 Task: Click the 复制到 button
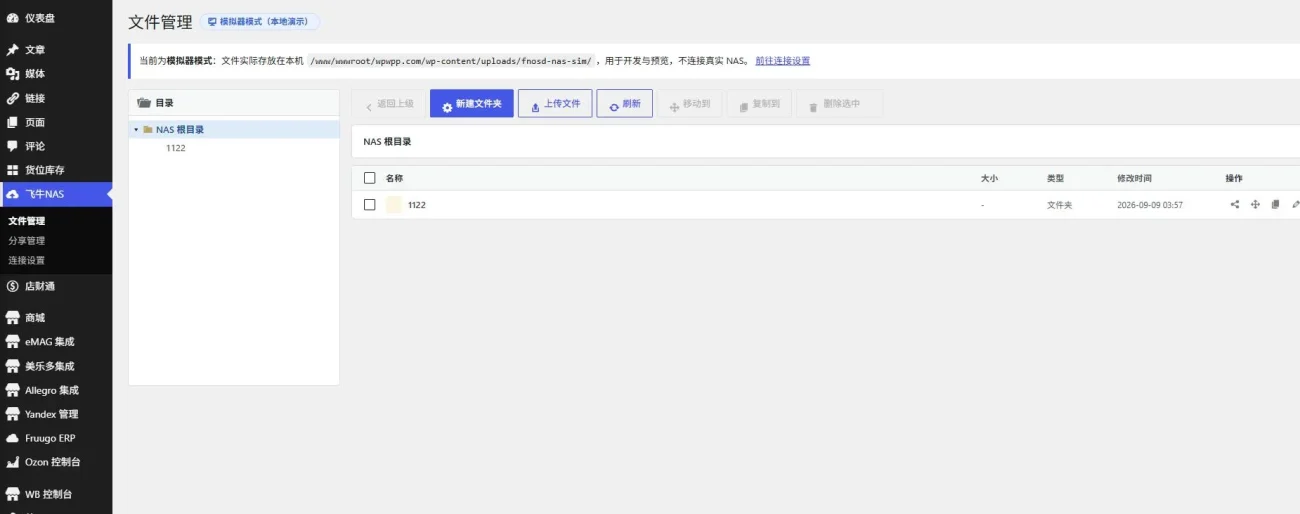click(x=759, y=104)
